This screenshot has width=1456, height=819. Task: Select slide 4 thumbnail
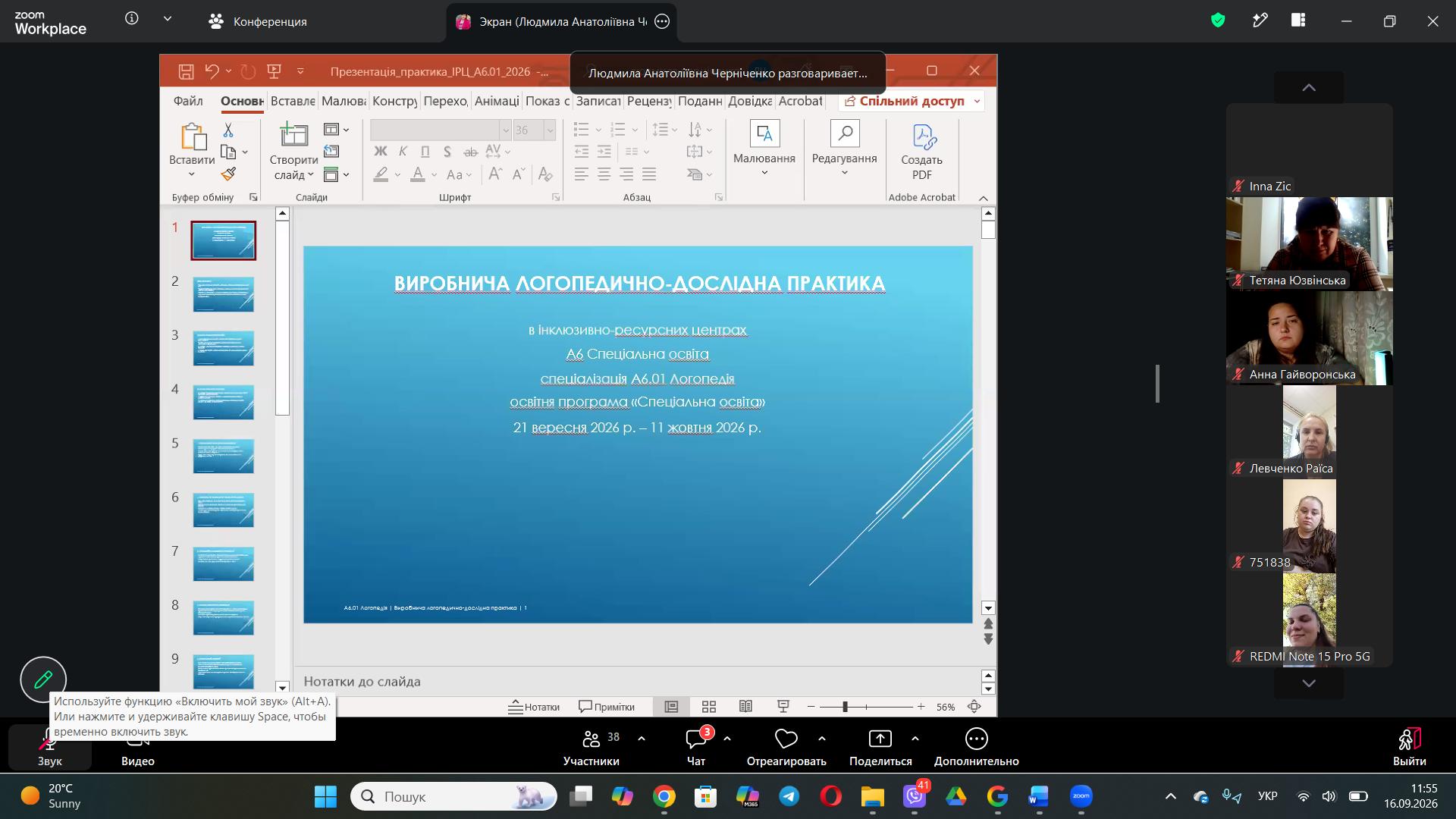click(x=223, y=402)
